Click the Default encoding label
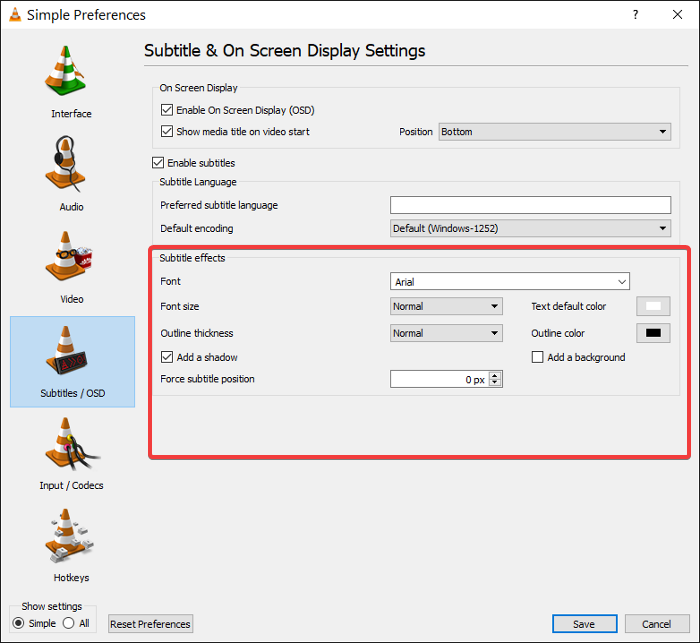Screen dimensions: 700x643 [x=197, y=228]
